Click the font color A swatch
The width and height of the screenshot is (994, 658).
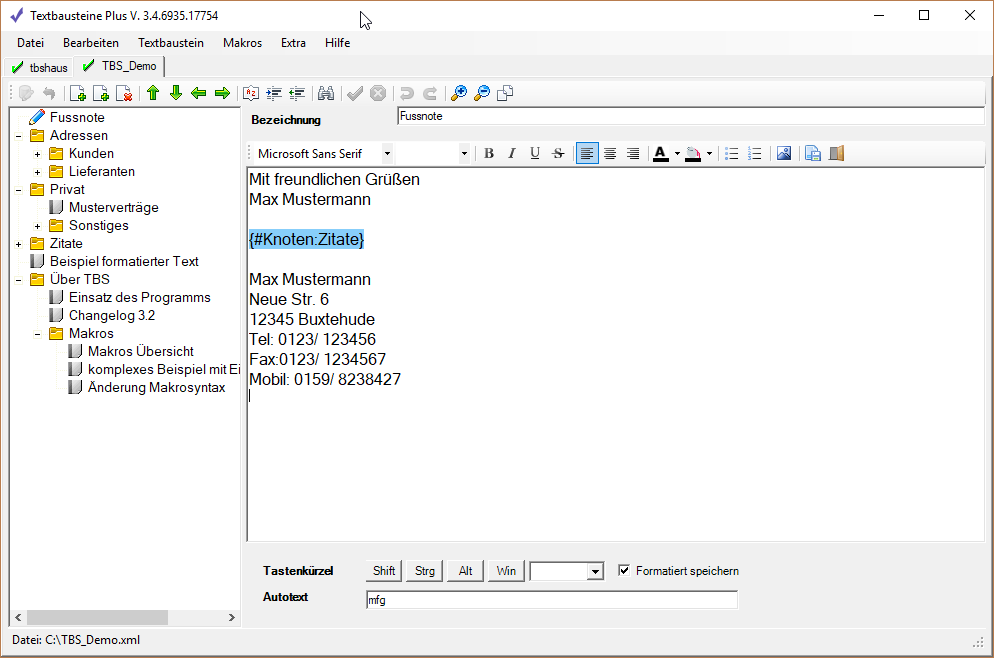pyautogui.click(x=661, y=153)
